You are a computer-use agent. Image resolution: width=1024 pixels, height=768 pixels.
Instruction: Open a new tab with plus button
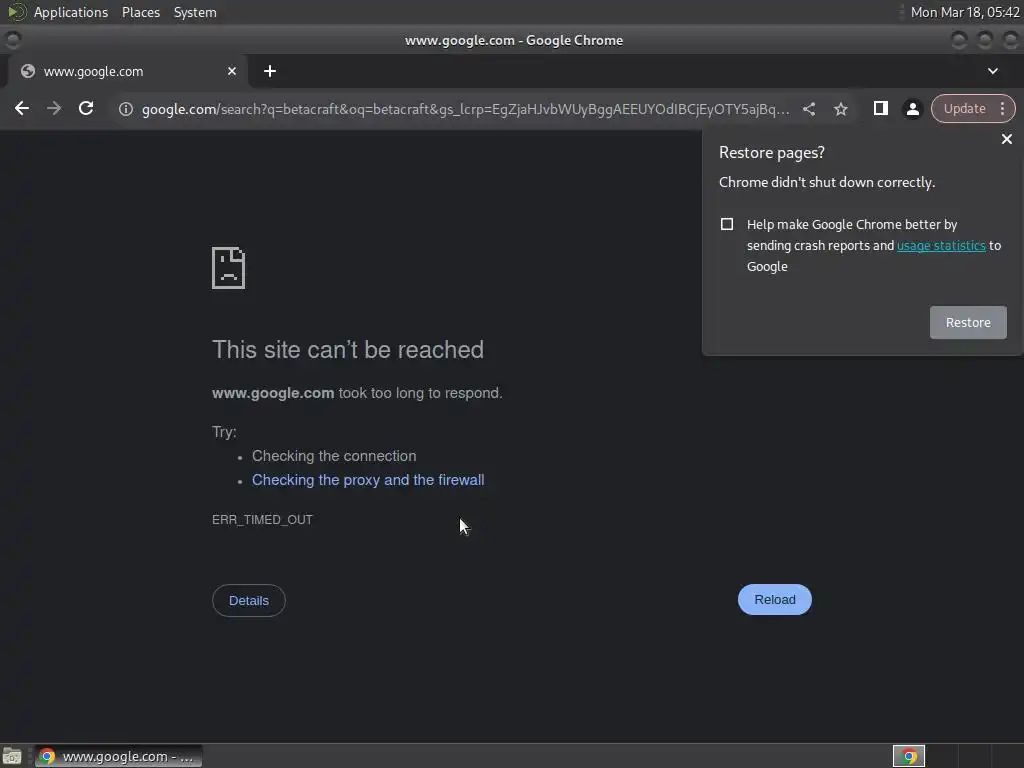pos(270,71)
